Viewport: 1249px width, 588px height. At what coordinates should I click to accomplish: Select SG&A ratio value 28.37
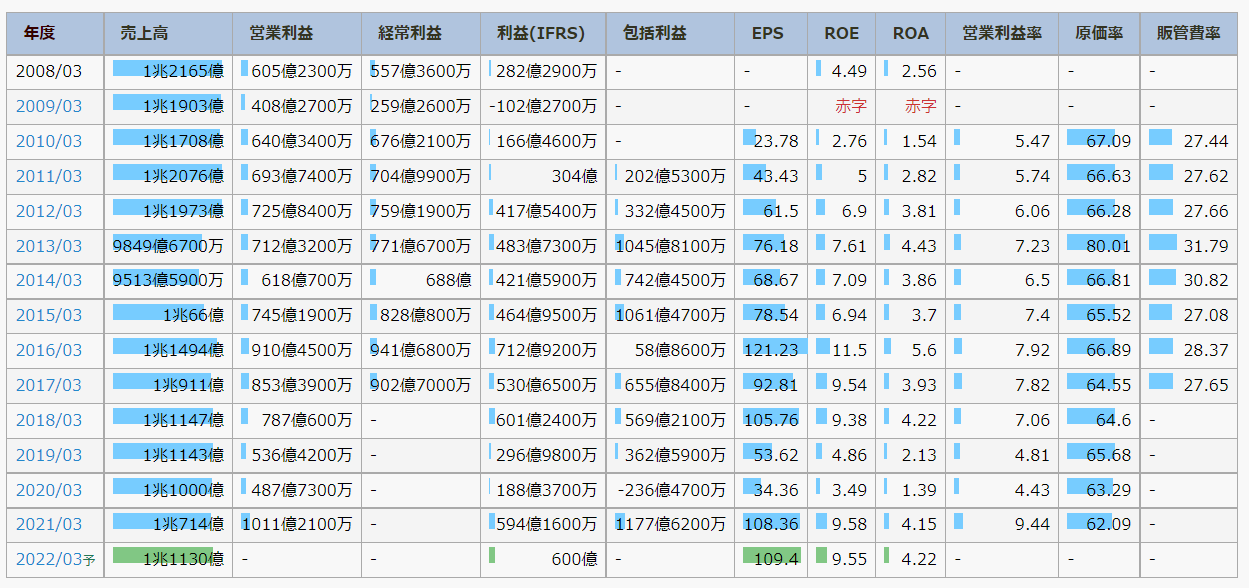coord(1206,350)
